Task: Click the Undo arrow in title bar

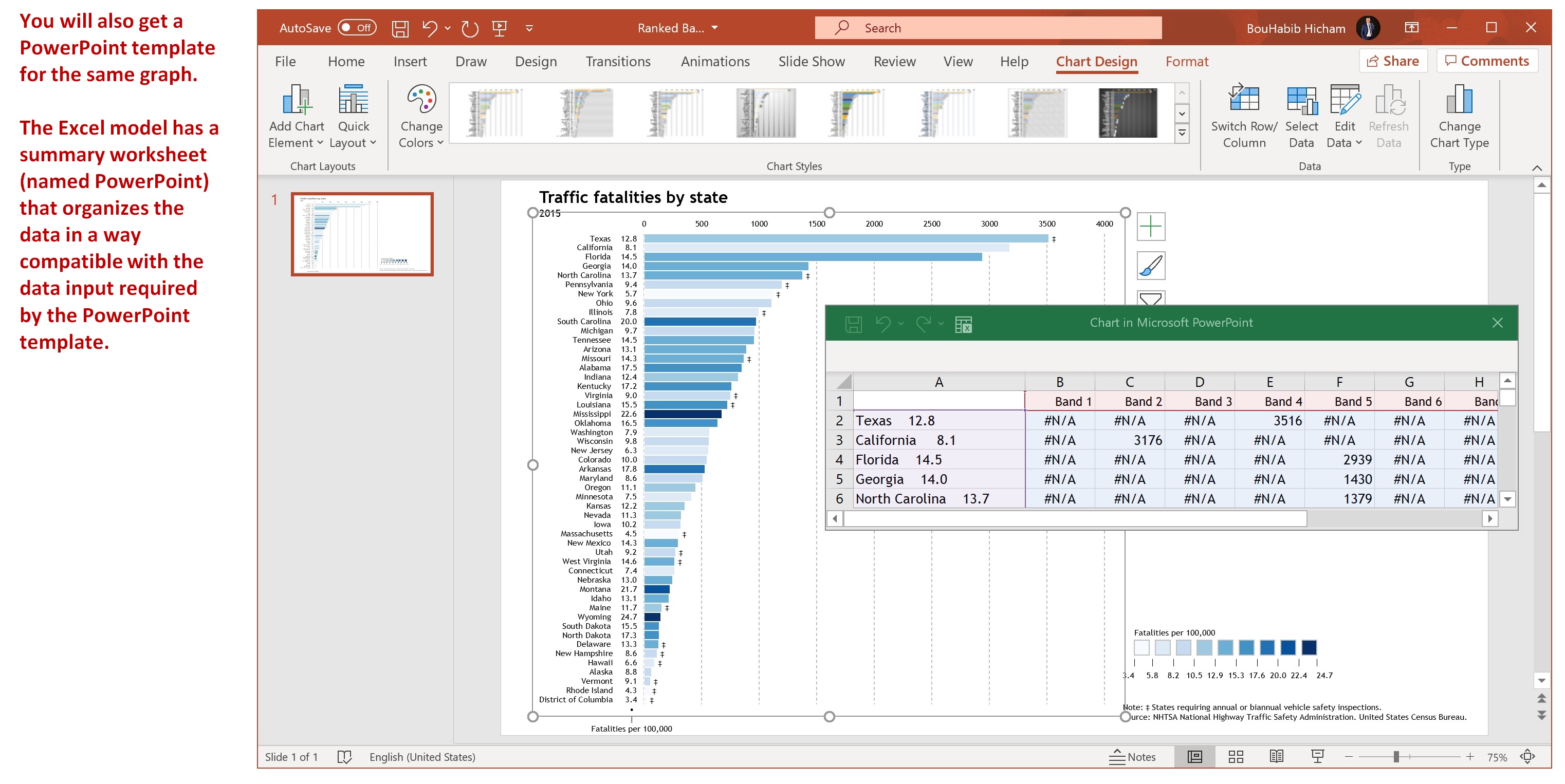Action: 430,28
